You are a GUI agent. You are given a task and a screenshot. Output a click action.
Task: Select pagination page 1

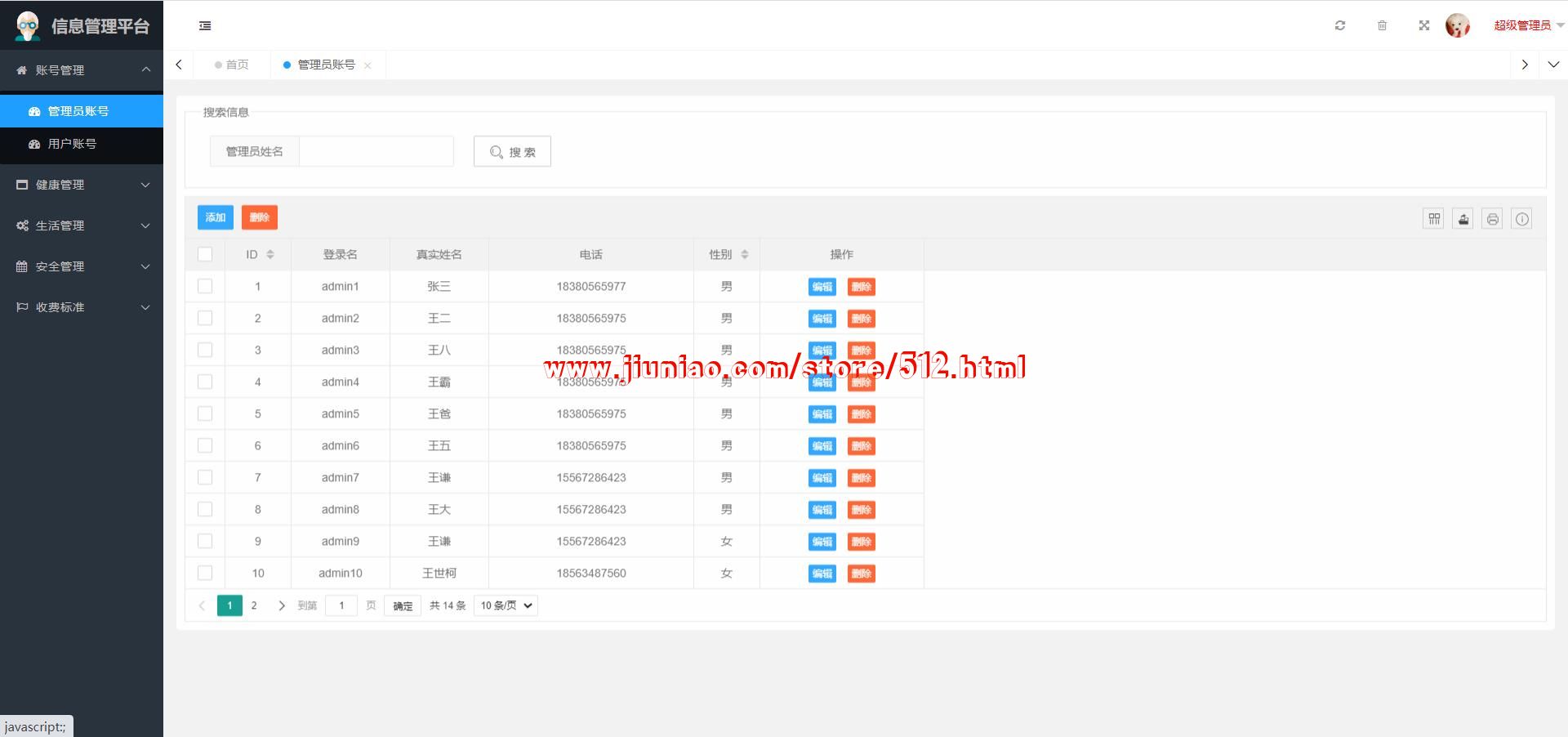[229, 605]
